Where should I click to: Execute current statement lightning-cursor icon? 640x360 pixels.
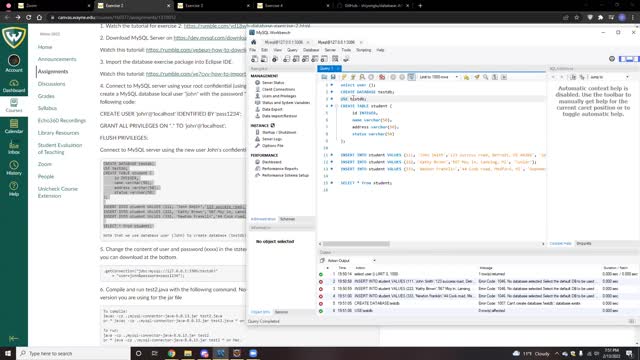pos(353,77)
